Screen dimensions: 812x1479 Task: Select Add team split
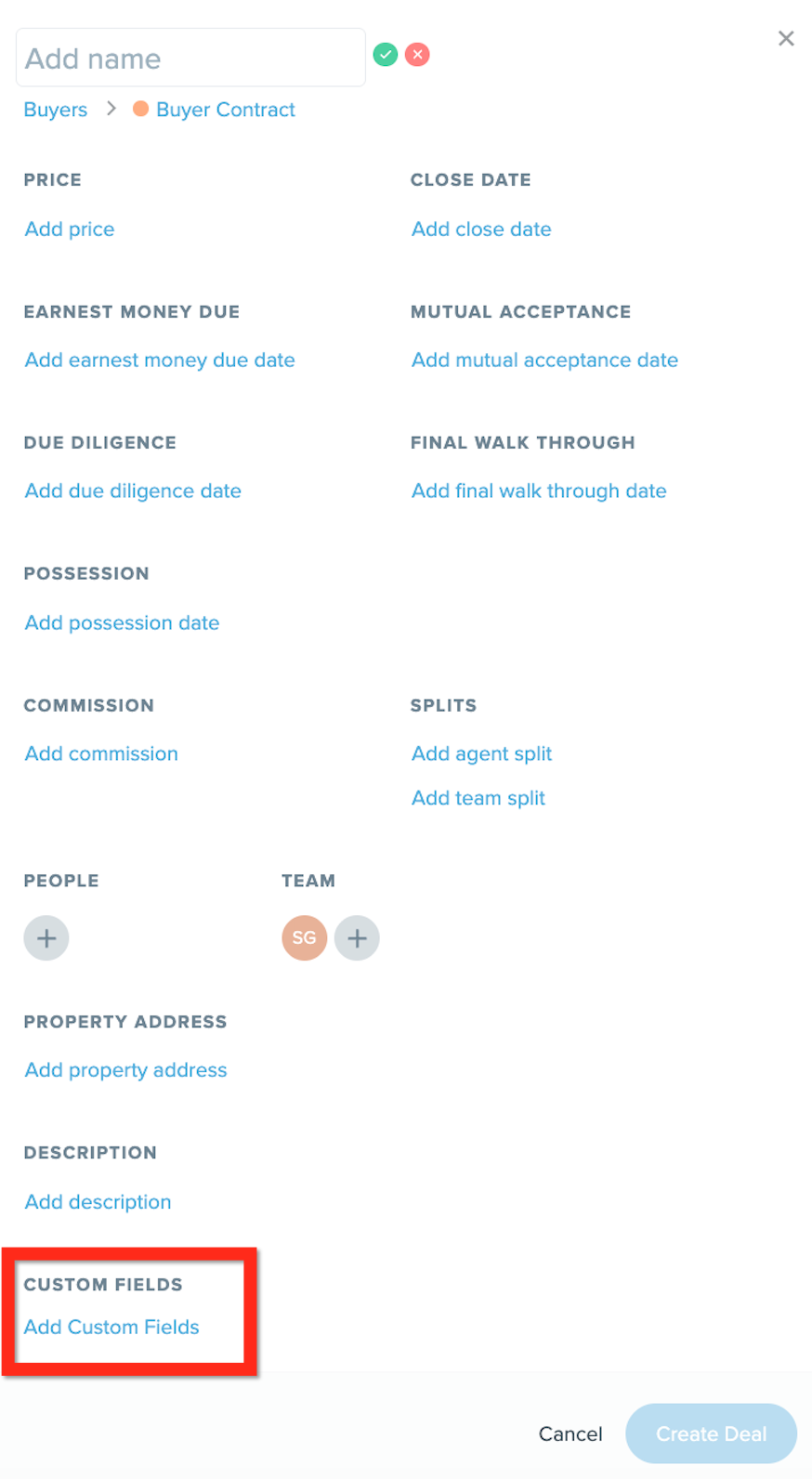(x=478, y=798)
